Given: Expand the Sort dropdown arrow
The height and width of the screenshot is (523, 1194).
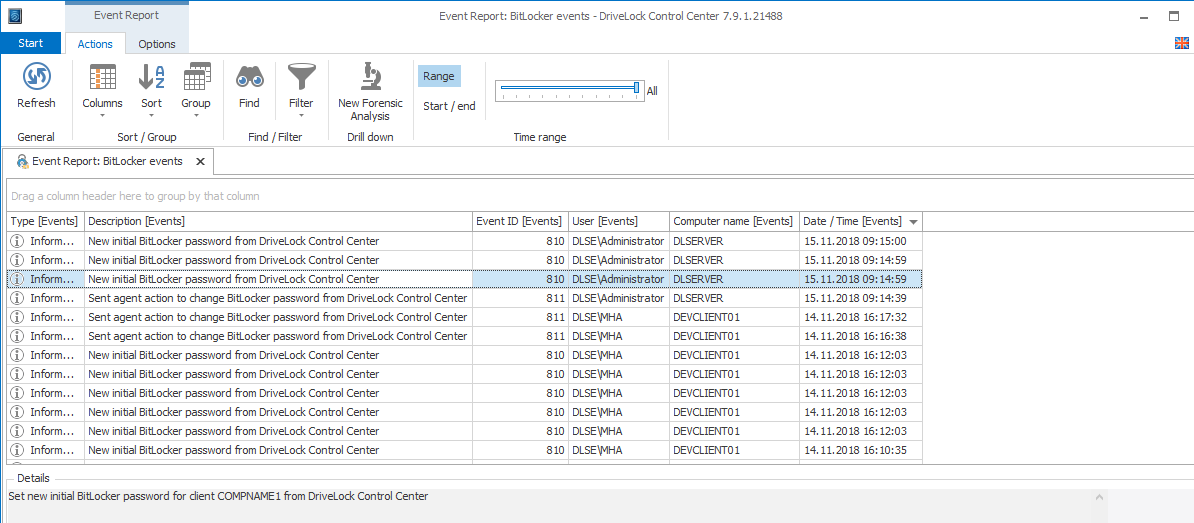Looking at the screenshot, I should [x=152, y=116].
